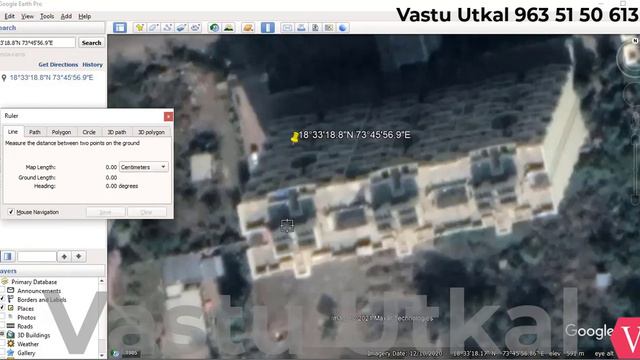Click the search result pin icon
This screenshot has width=640, height=360.
(x=4, y=78)
